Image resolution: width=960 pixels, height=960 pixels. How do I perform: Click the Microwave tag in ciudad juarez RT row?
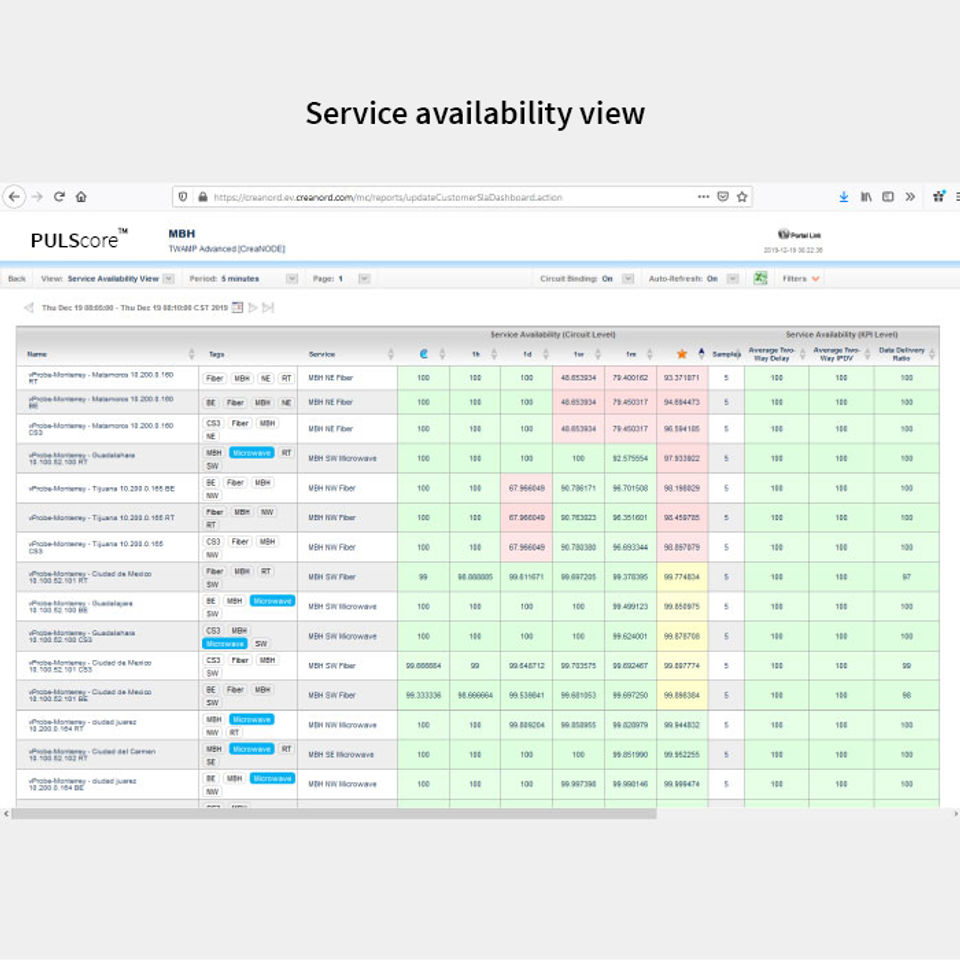click(252, 719)
